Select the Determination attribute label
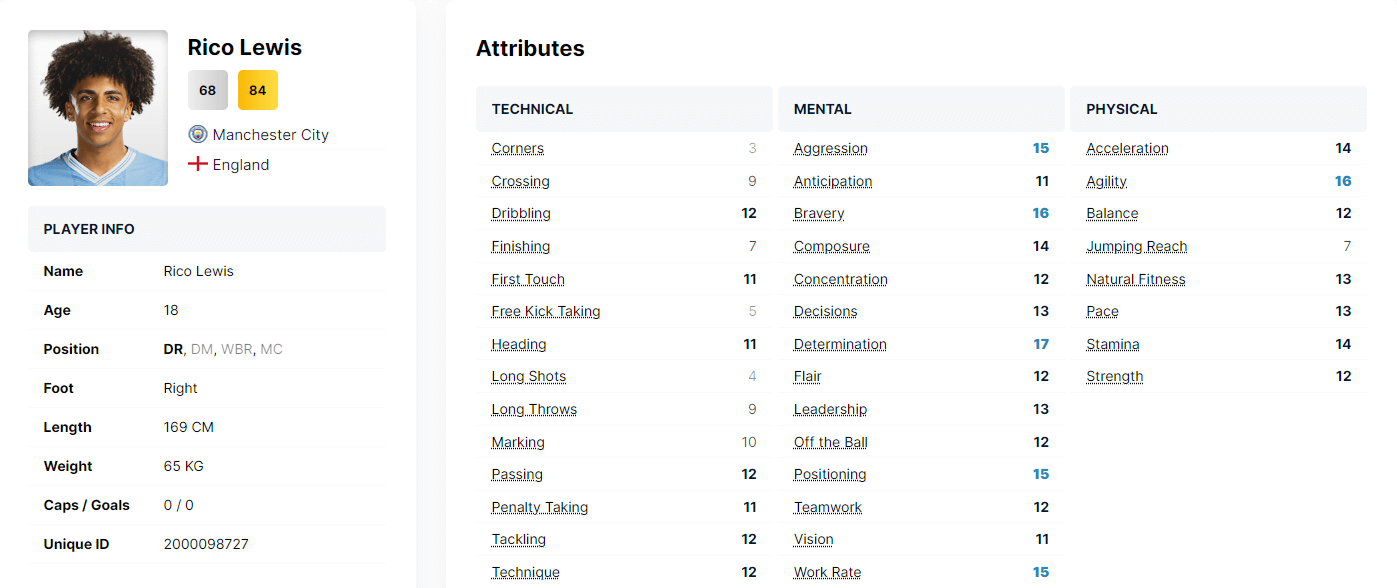 click(x=840, y=344)
